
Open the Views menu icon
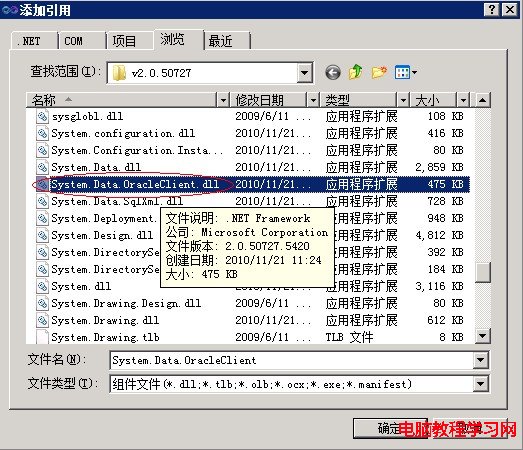(406, 72)
